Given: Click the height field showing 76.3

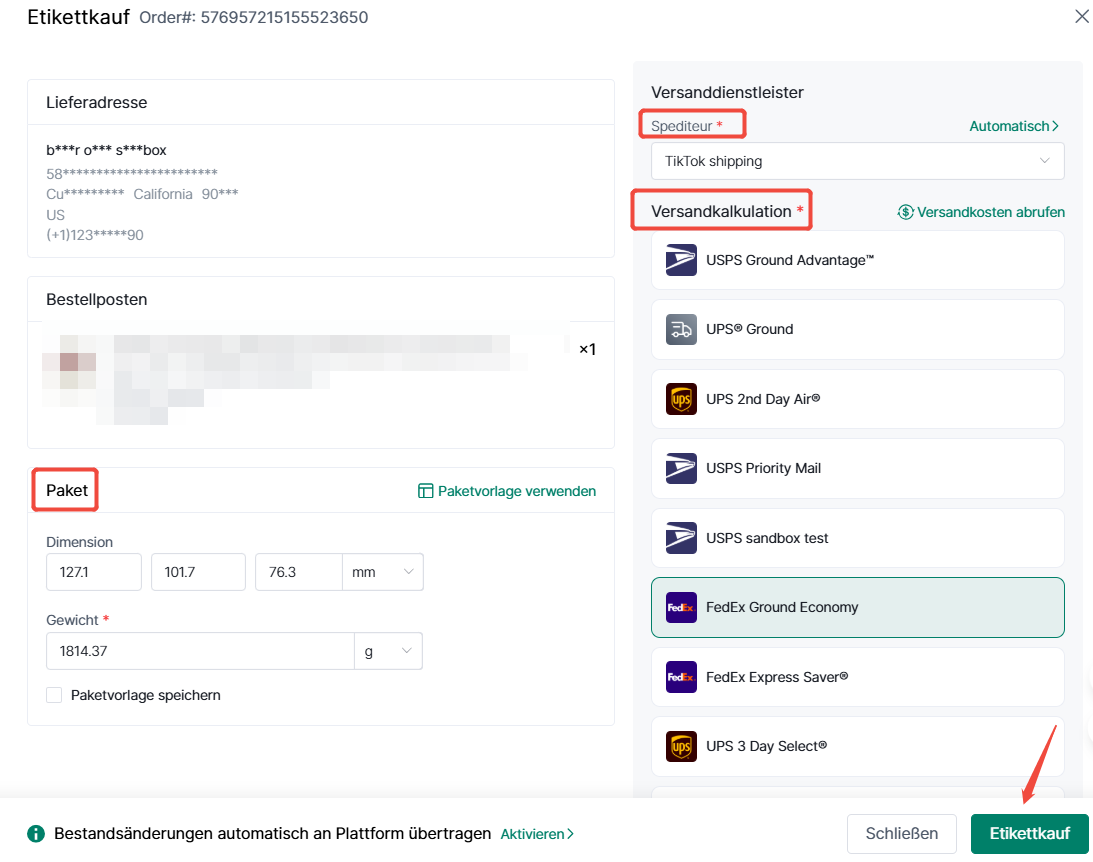Looking at the screenshot, I should tap(298, 572).
